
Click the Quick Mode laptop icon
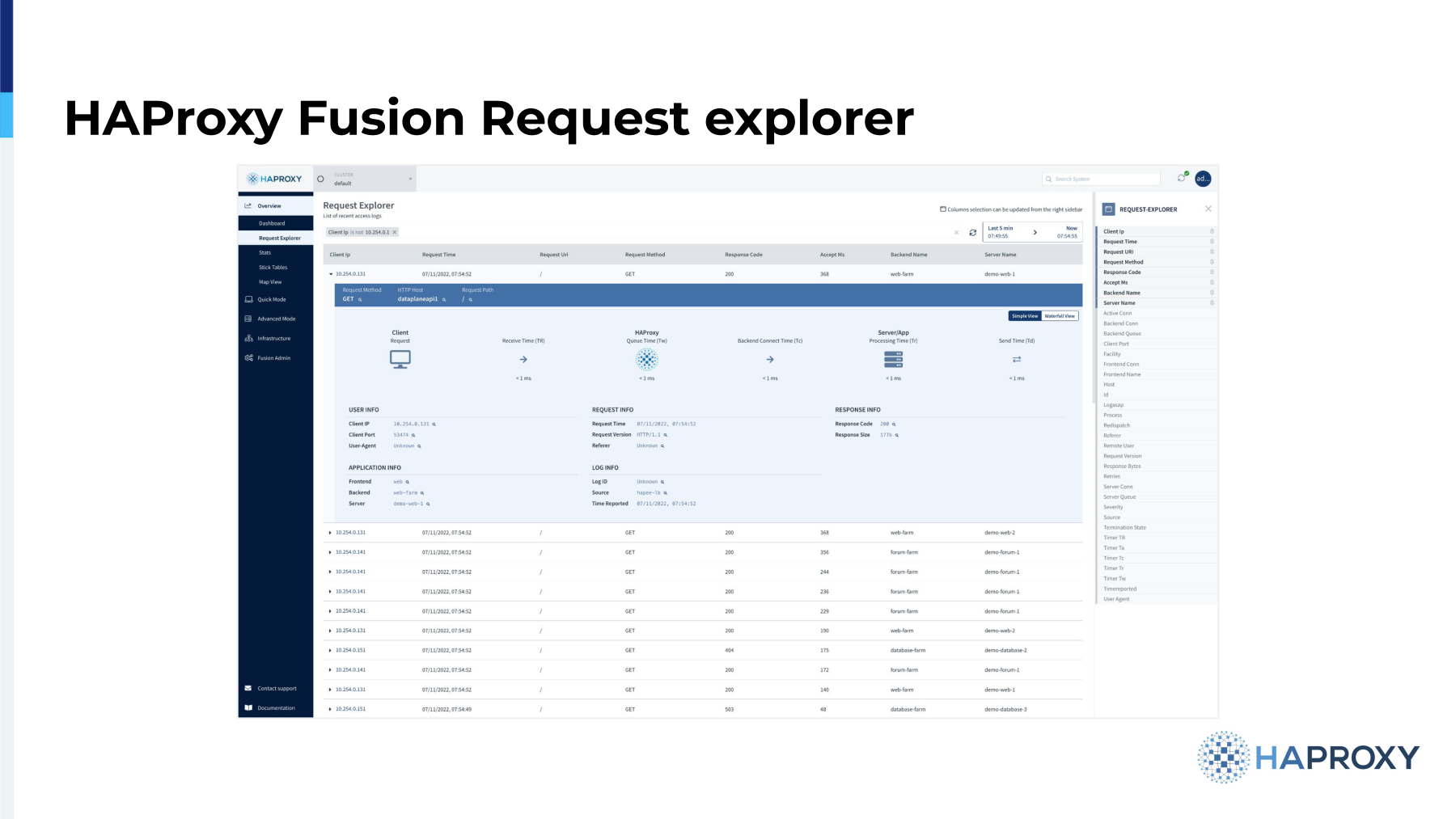pos(248,299)
